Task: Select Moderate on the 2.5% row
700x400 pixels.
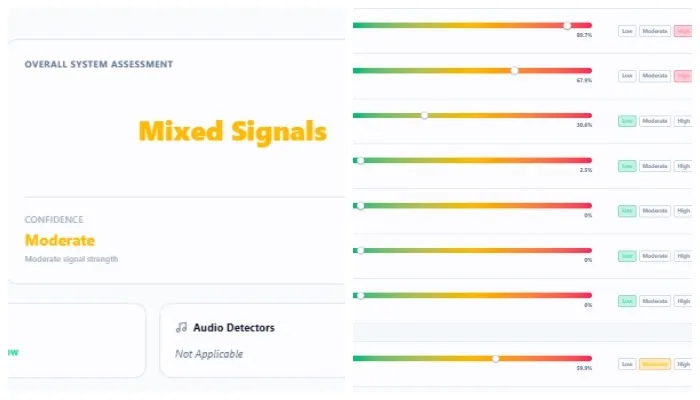Action: tap(655, 166)
